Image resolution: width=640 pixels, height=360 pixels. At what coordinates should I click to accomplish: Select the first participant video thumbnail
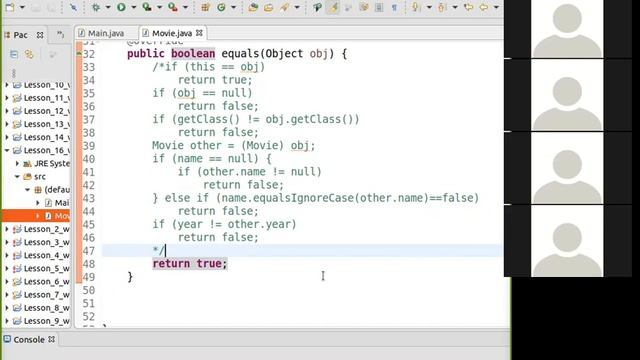[567, 29]
